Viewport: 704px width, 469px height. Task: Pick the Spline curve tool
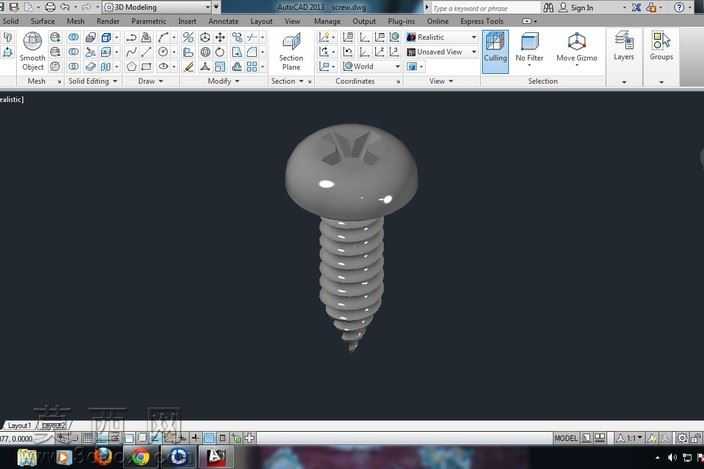tap(131, 52)
